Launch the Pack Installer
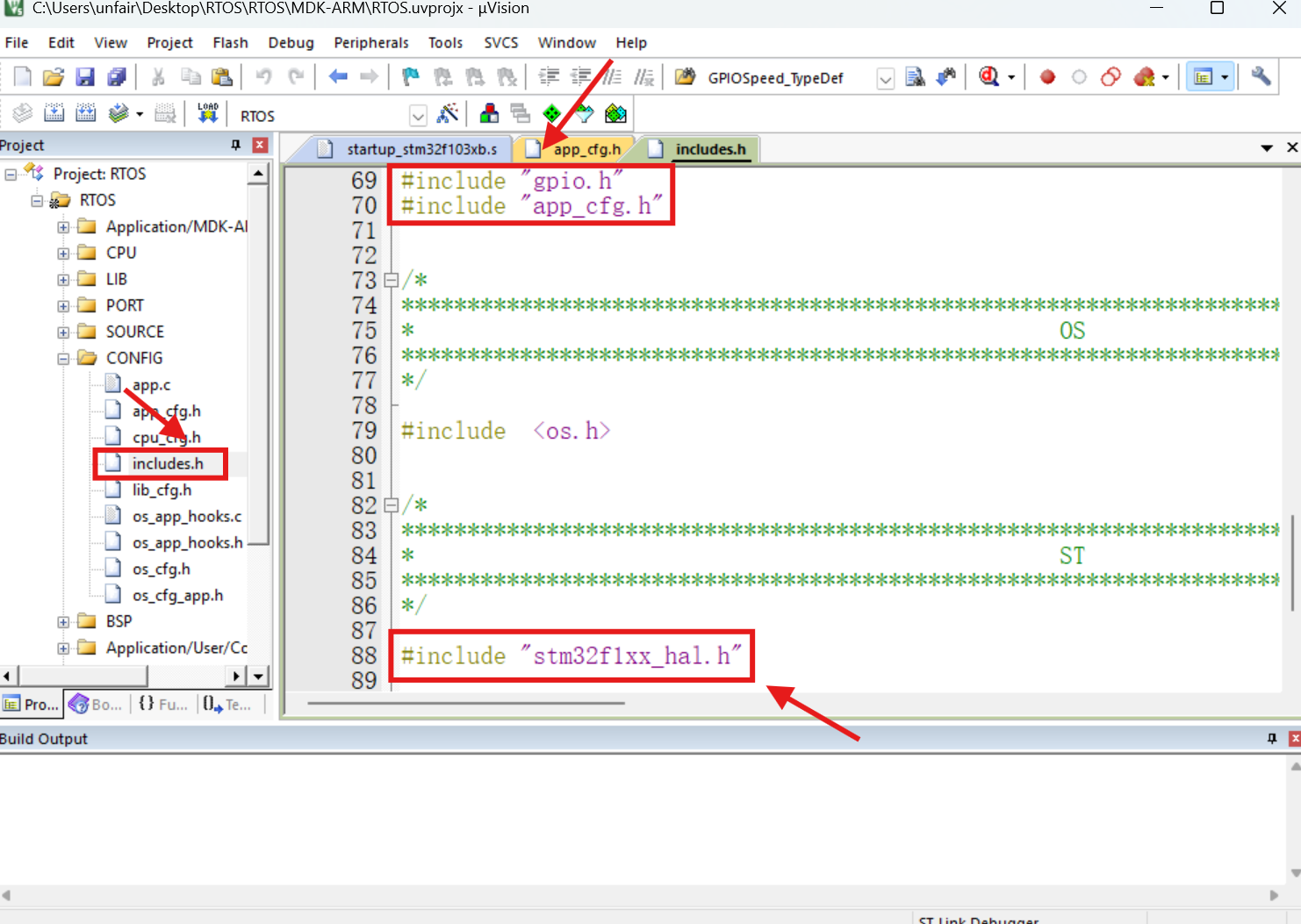The height and width of the screenshot is (924, 1301). coord(616,114)
